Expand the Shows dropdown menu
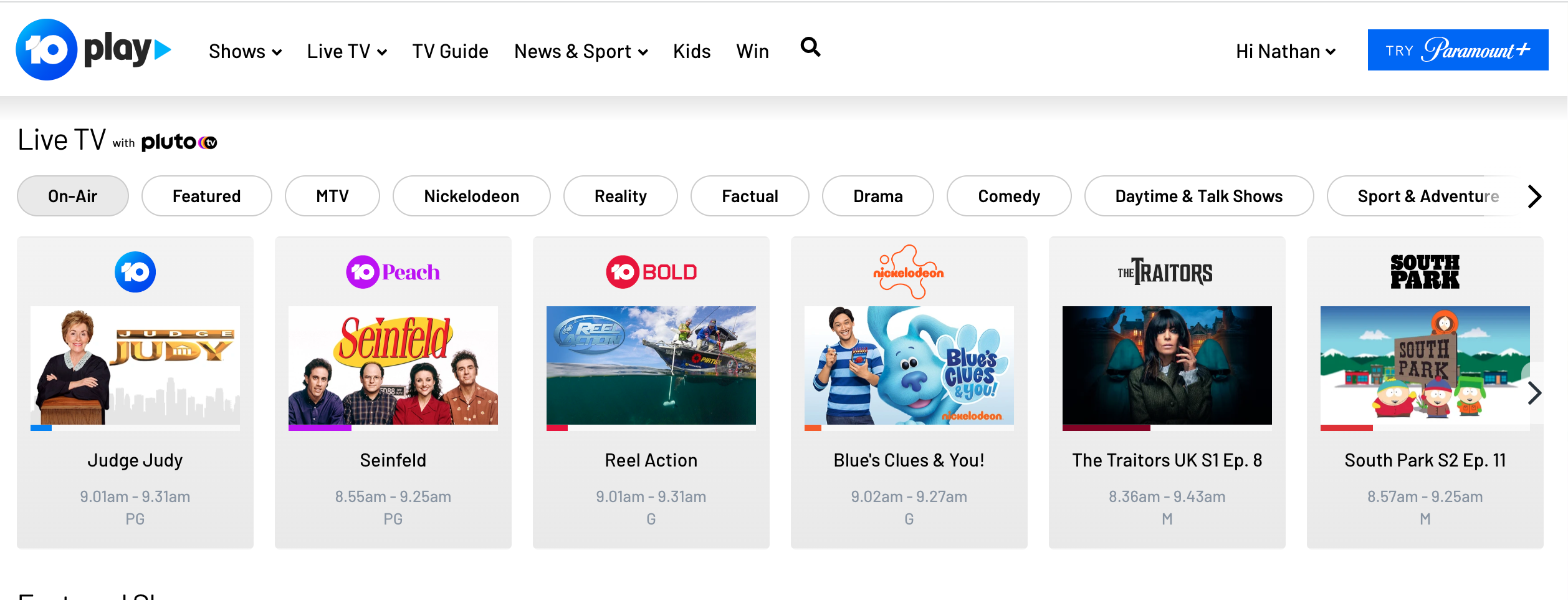This screenshot has height=600, width=1568. point(246,51)
